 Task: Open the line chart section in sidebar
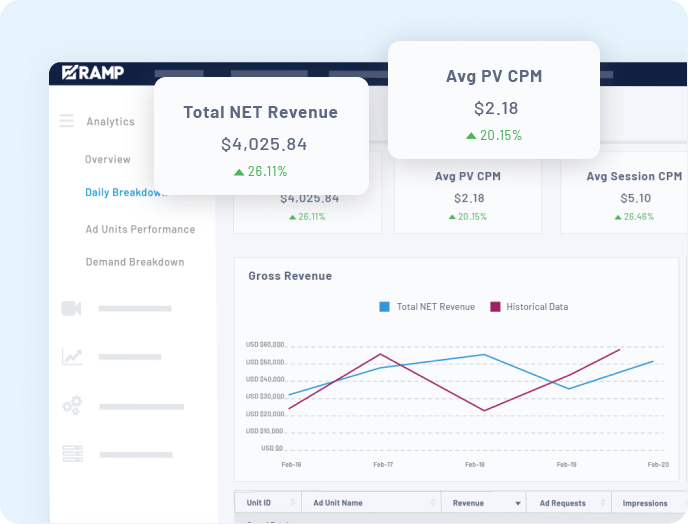coord(71,356)
